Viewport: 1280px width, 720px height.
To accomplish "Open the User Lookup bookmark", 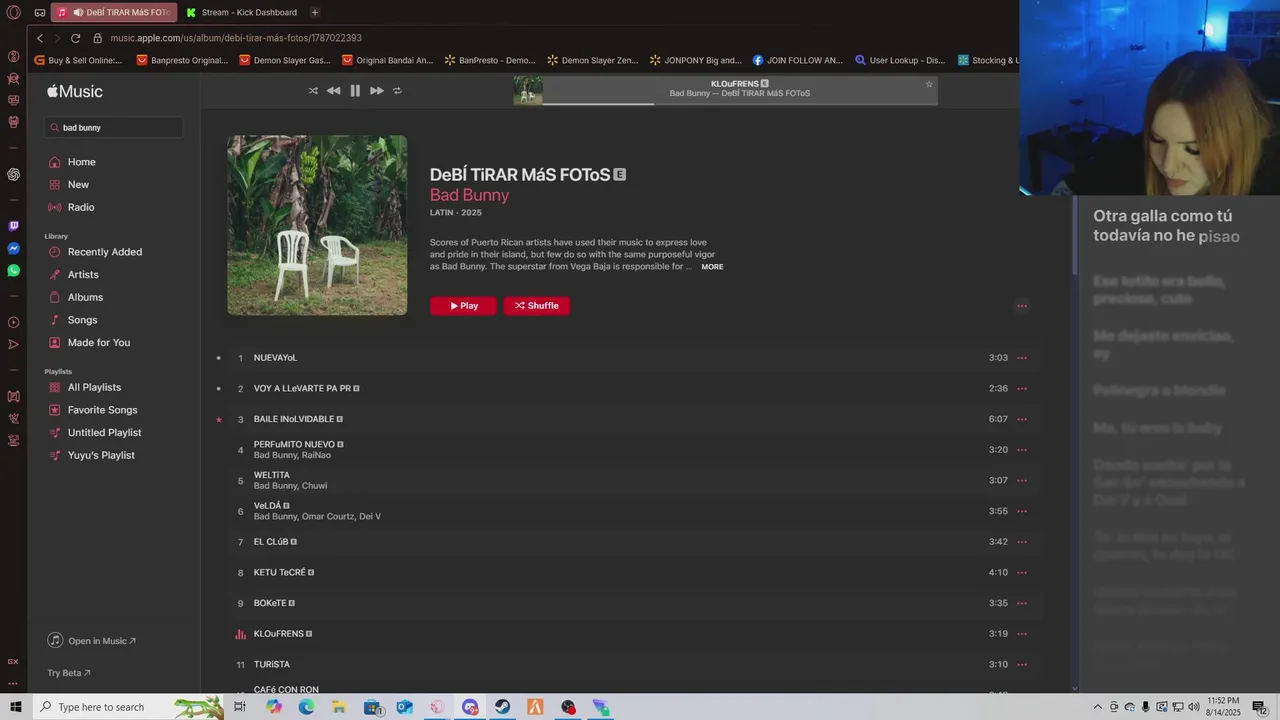I will [900, 60].
